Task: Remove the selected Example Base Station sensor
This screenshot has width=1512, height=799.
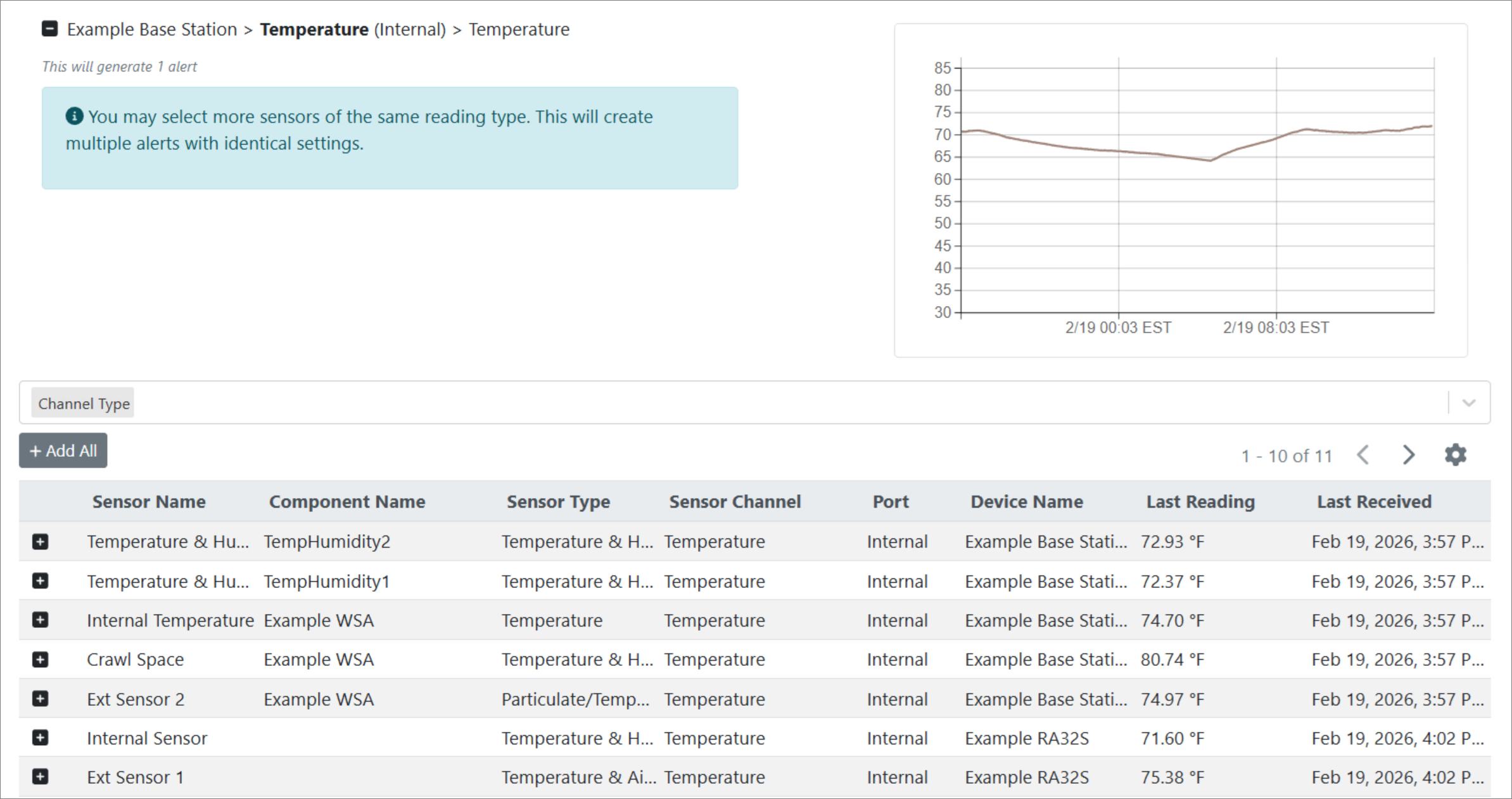Action: (x=49, y=29)
